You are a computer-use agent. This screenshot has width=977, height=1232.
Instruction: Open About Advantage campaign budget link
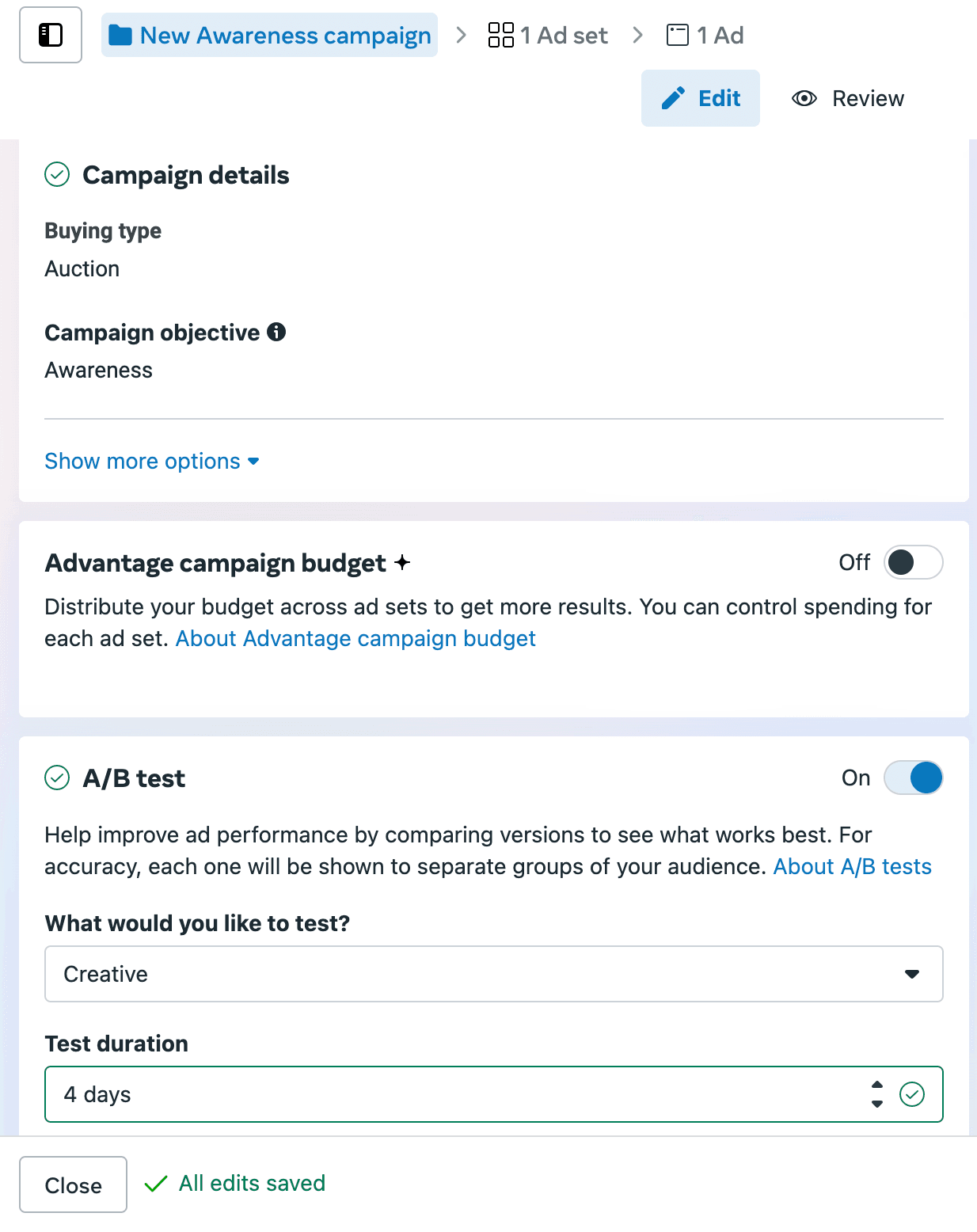pyautogui.click(x=355, y=638)
